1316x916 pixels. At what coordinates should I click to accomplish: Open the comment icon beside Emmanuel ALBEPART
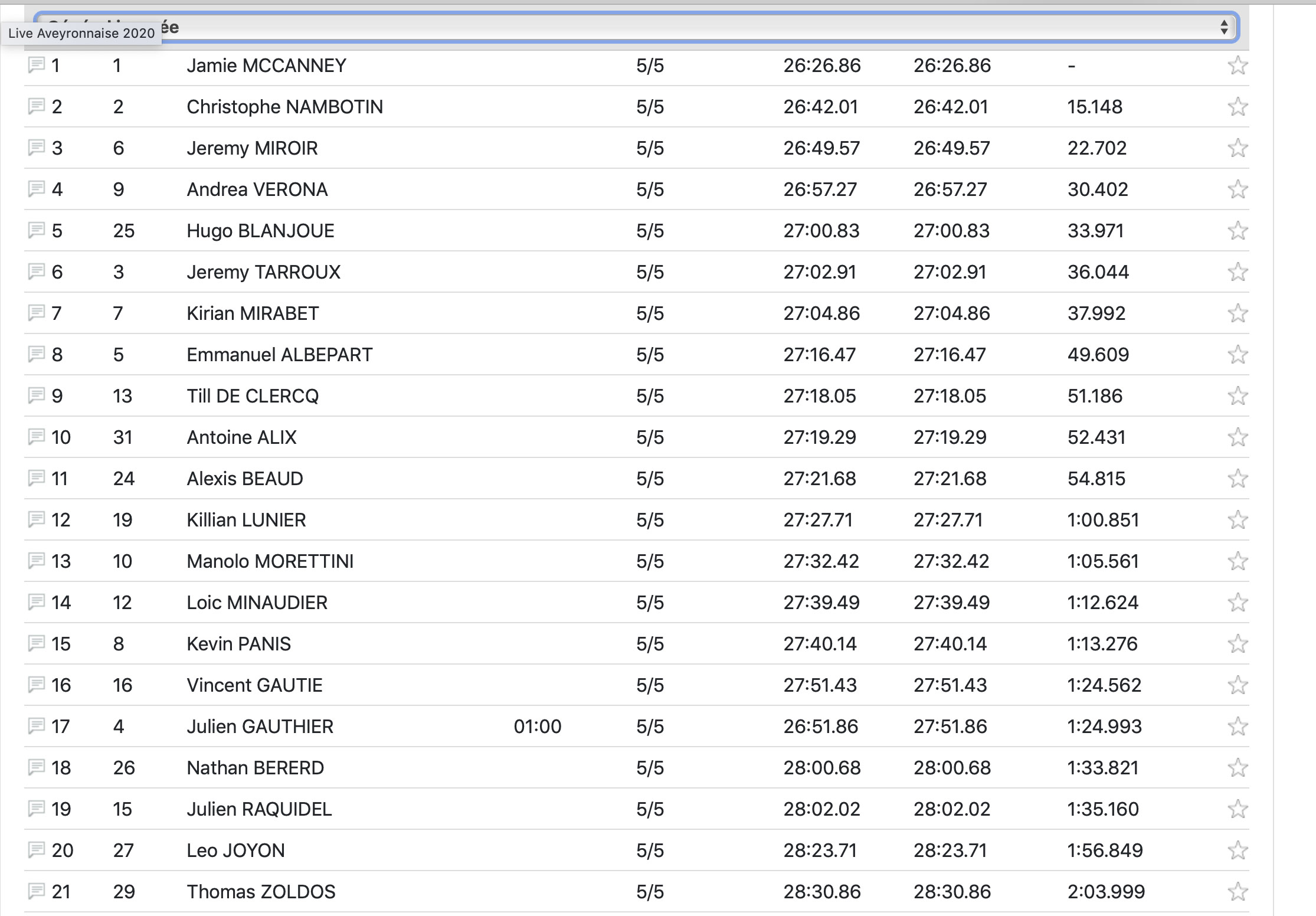pos(37,354)
